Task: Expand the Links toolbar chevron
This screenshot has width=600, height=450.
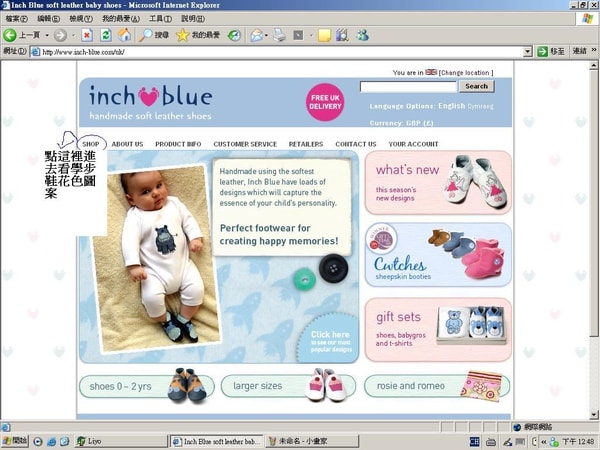Action: coord(594,50)
